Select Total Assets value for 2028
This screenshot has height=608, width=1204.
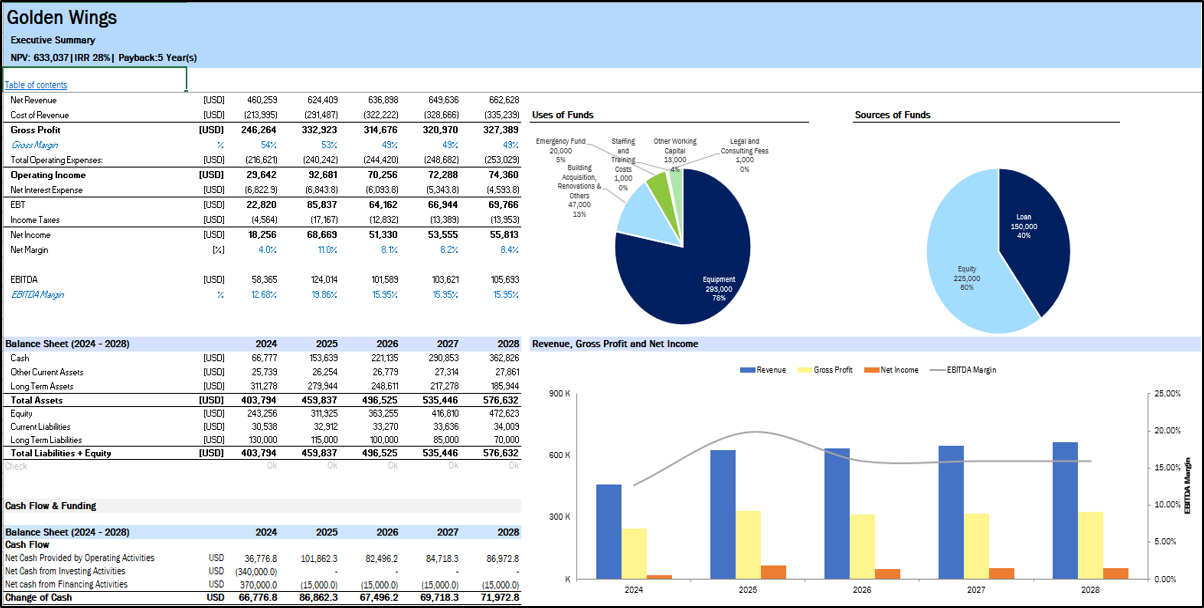[501, 400]
